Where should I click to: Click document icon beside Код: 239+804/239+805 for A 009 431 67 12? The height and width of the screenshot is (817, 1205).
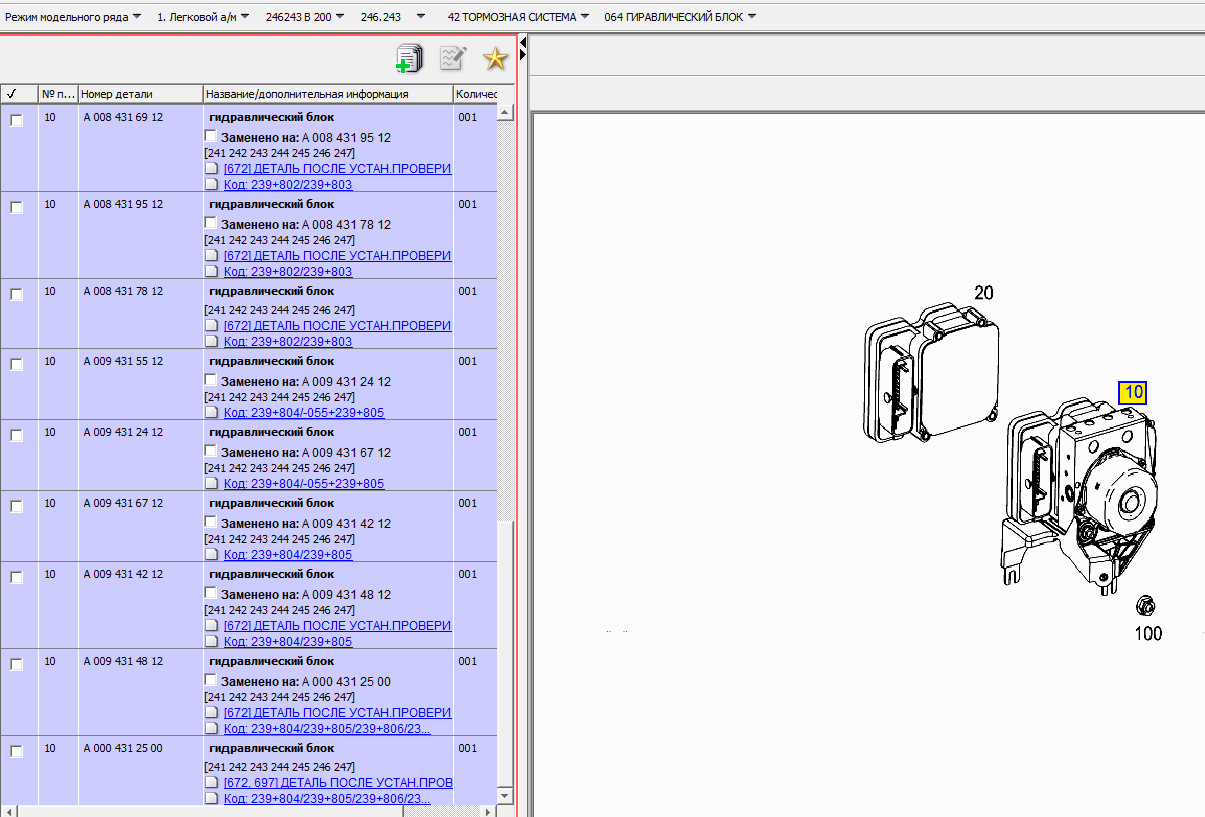coord(211,555)
